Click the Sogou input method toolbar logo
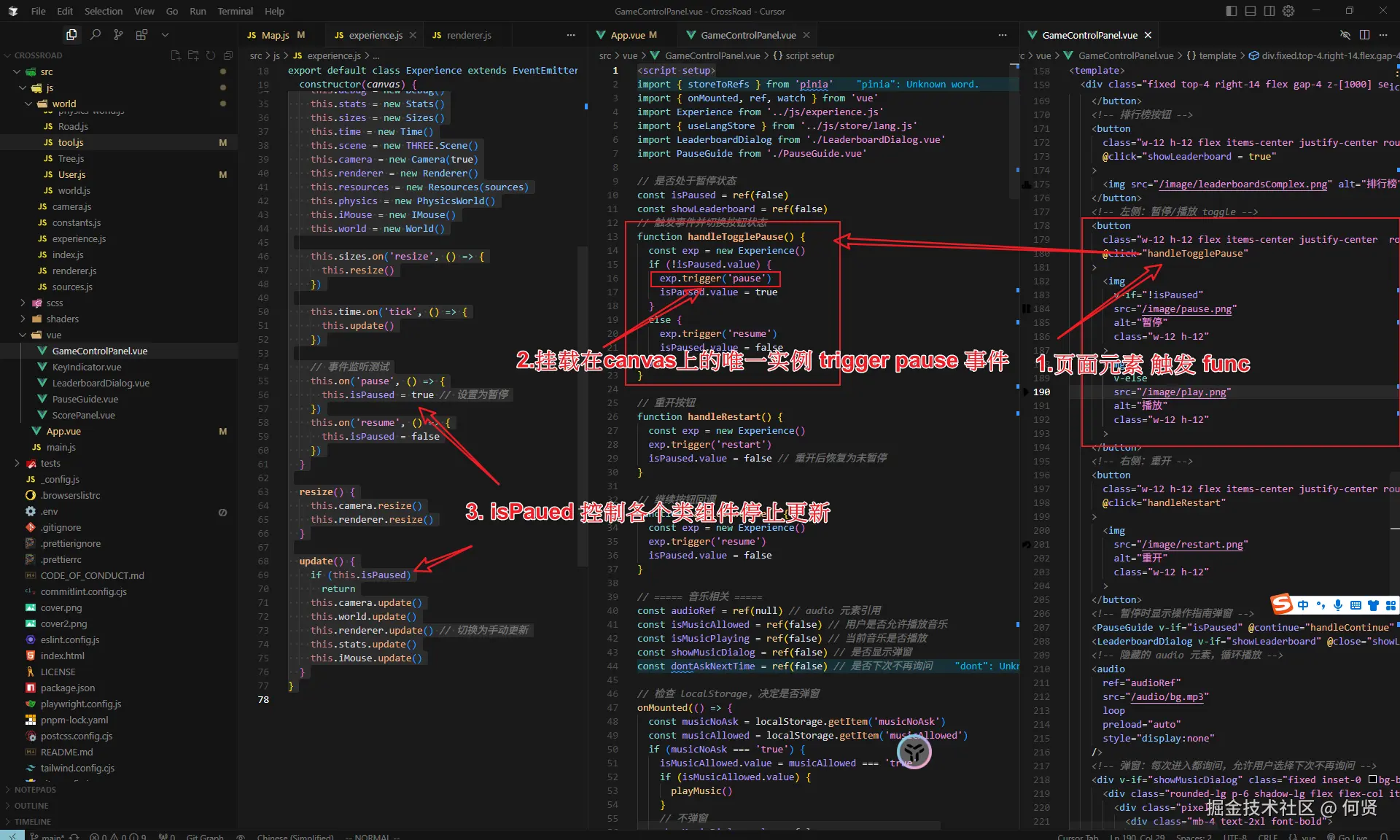 click(x=1282, y=604)
